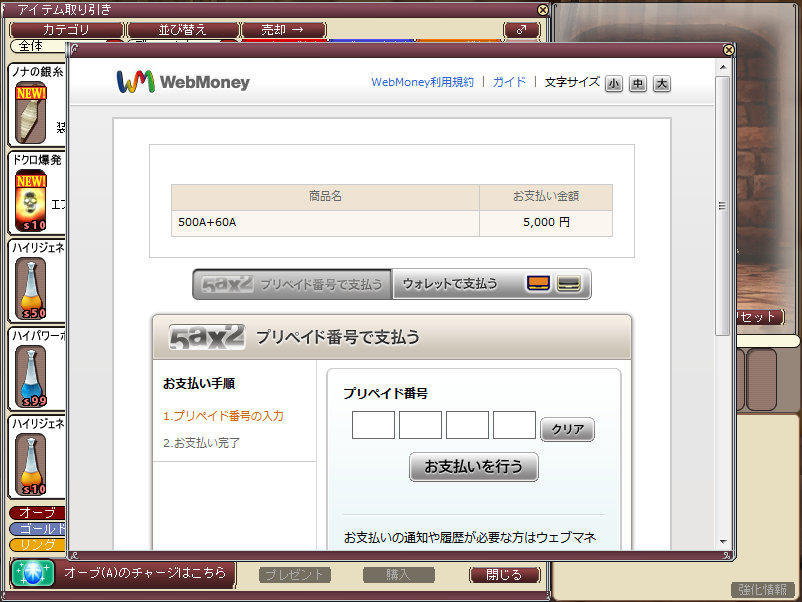Screen dimensions: 802x602
Task: Click the クリア button
Action: click(568, 429)
